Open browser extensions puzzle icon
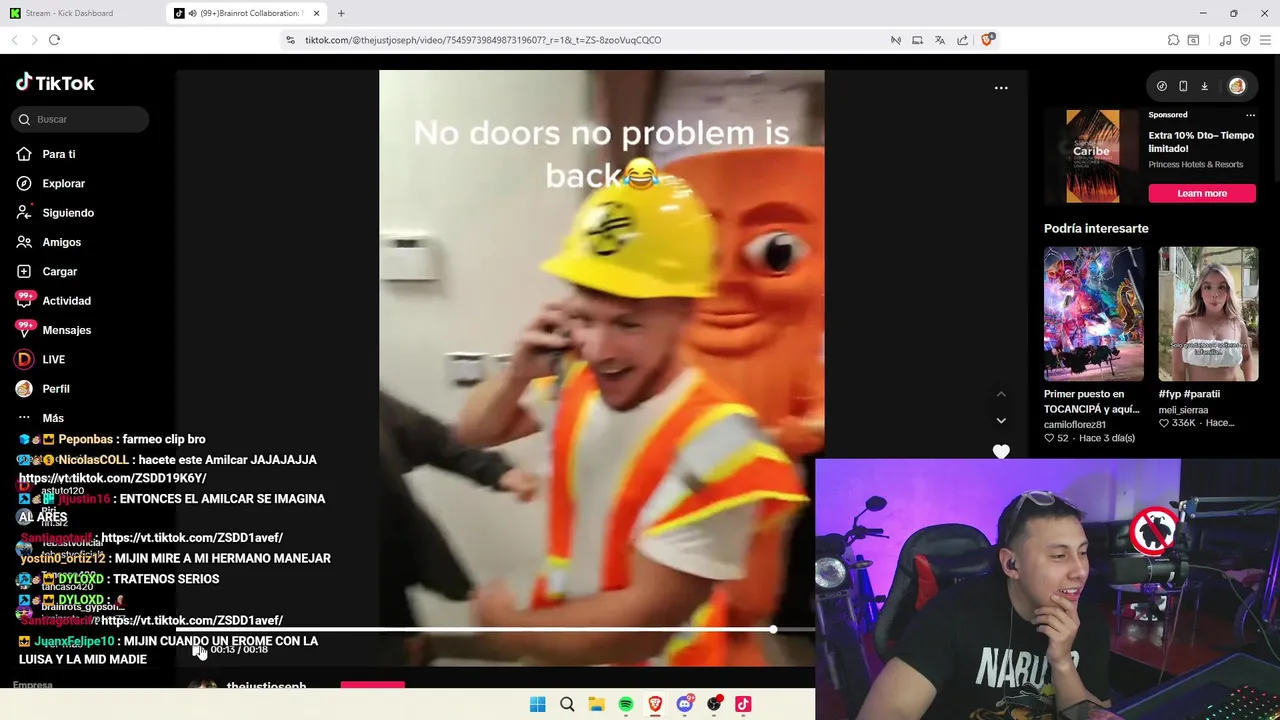1280x720 pixels. pyautogui.click(x=1173, y=40)
